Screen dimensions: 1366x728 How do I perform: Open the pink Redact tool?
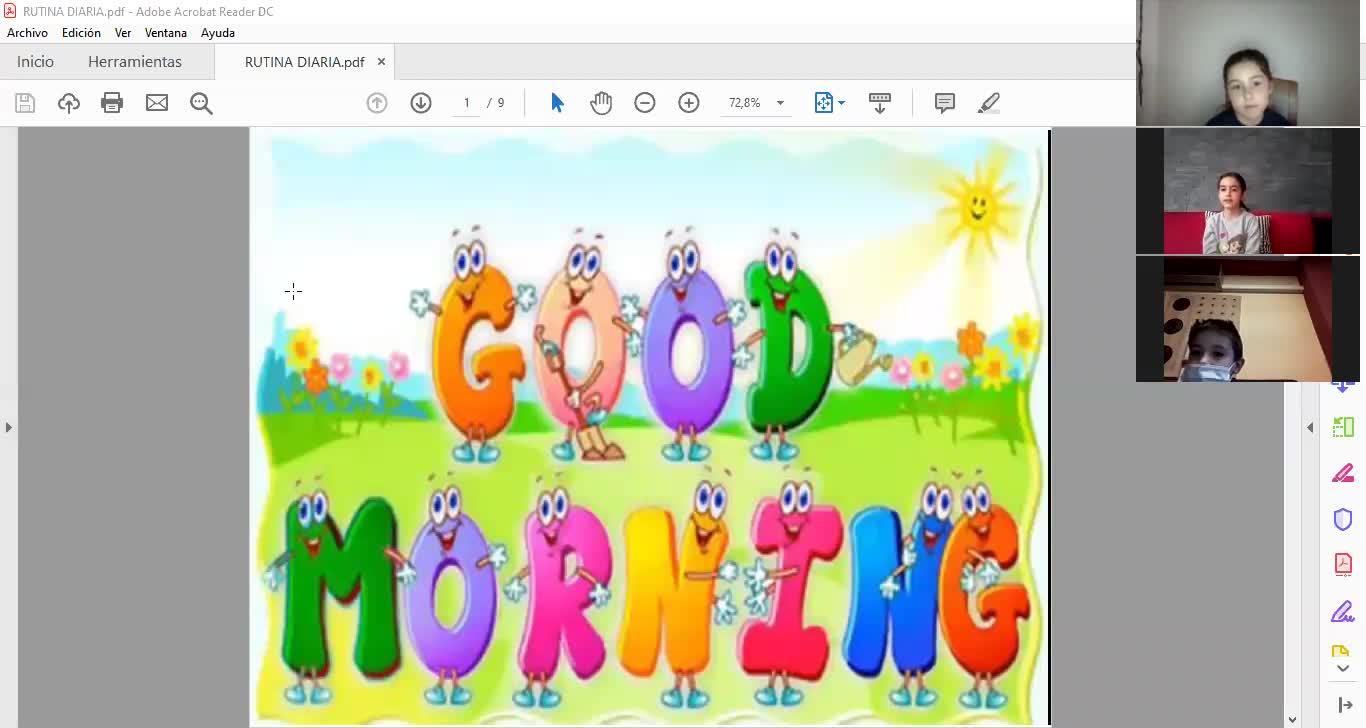point(1343,474)
